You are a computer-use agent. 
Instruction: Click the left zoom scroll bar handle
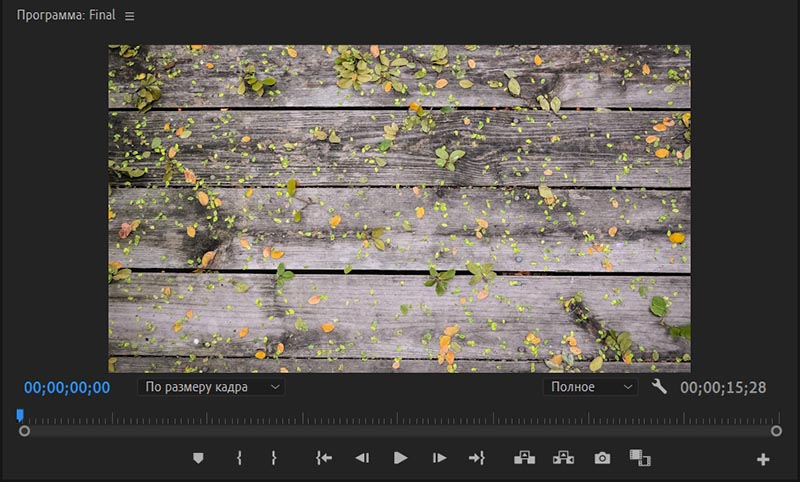[24, 432]
